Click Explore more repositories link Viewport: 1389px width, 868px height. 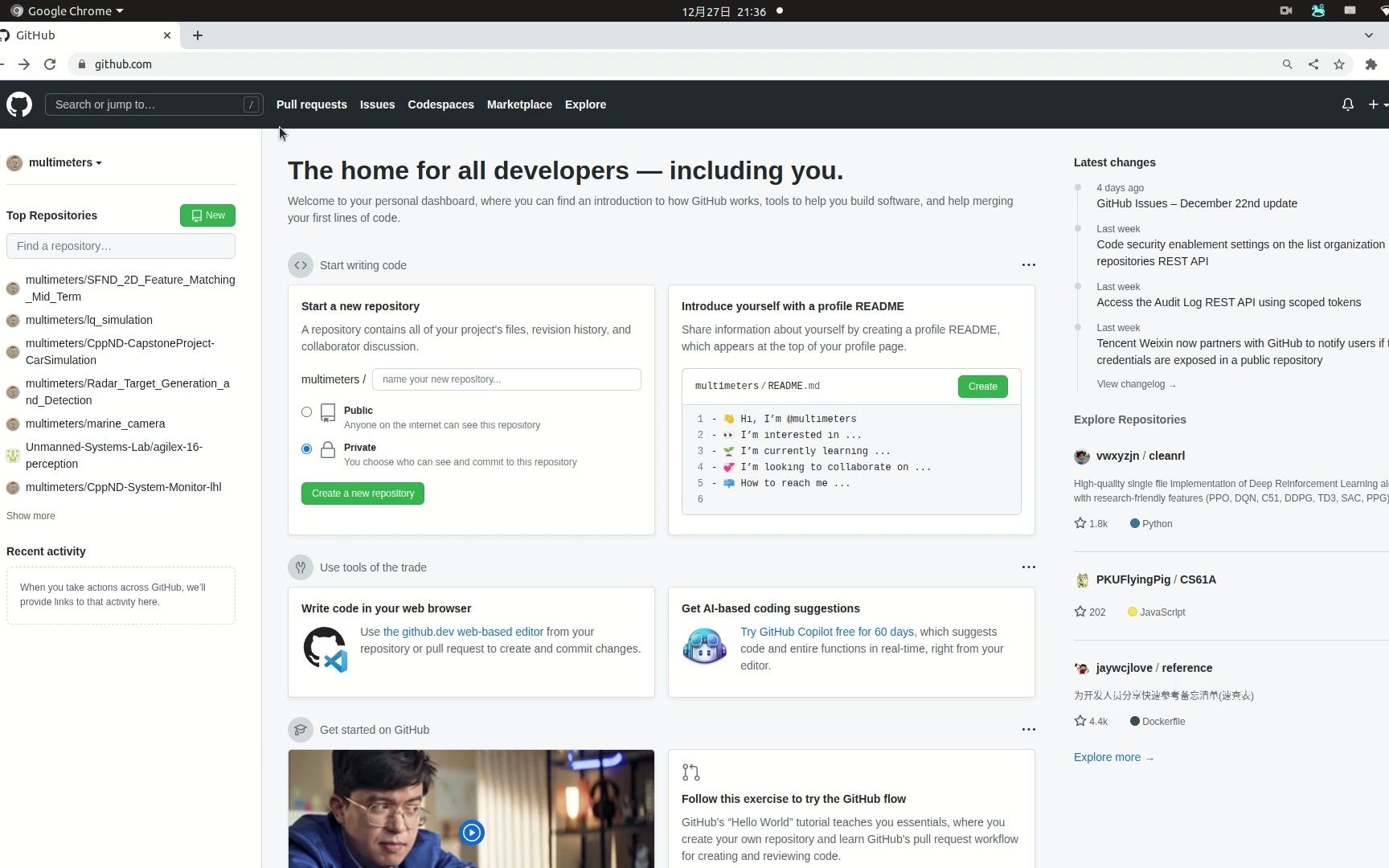pyautogui.click(x=1113, y=757)
